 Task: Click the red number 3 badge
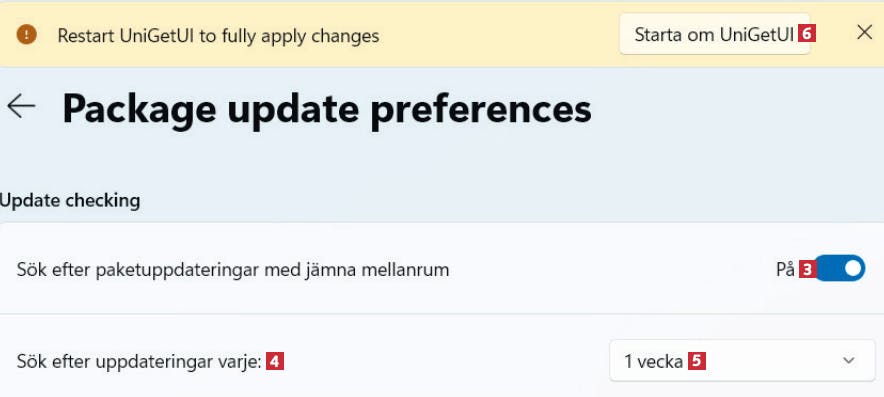[x=807, y=270]
